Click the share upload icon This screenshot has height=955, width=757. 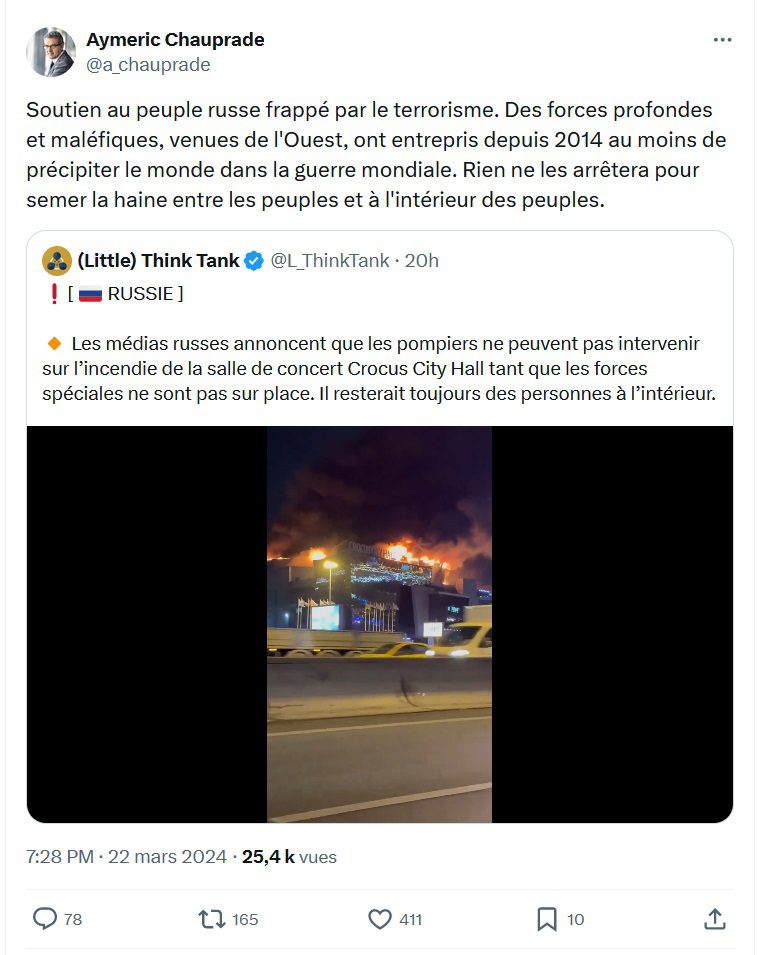coord(714,918)
